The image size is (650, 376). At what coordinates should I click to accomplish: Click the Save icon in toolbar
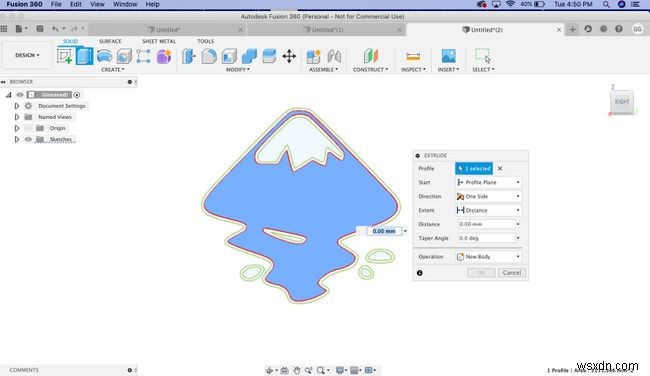pyautogui.click(x=40, y=29)
